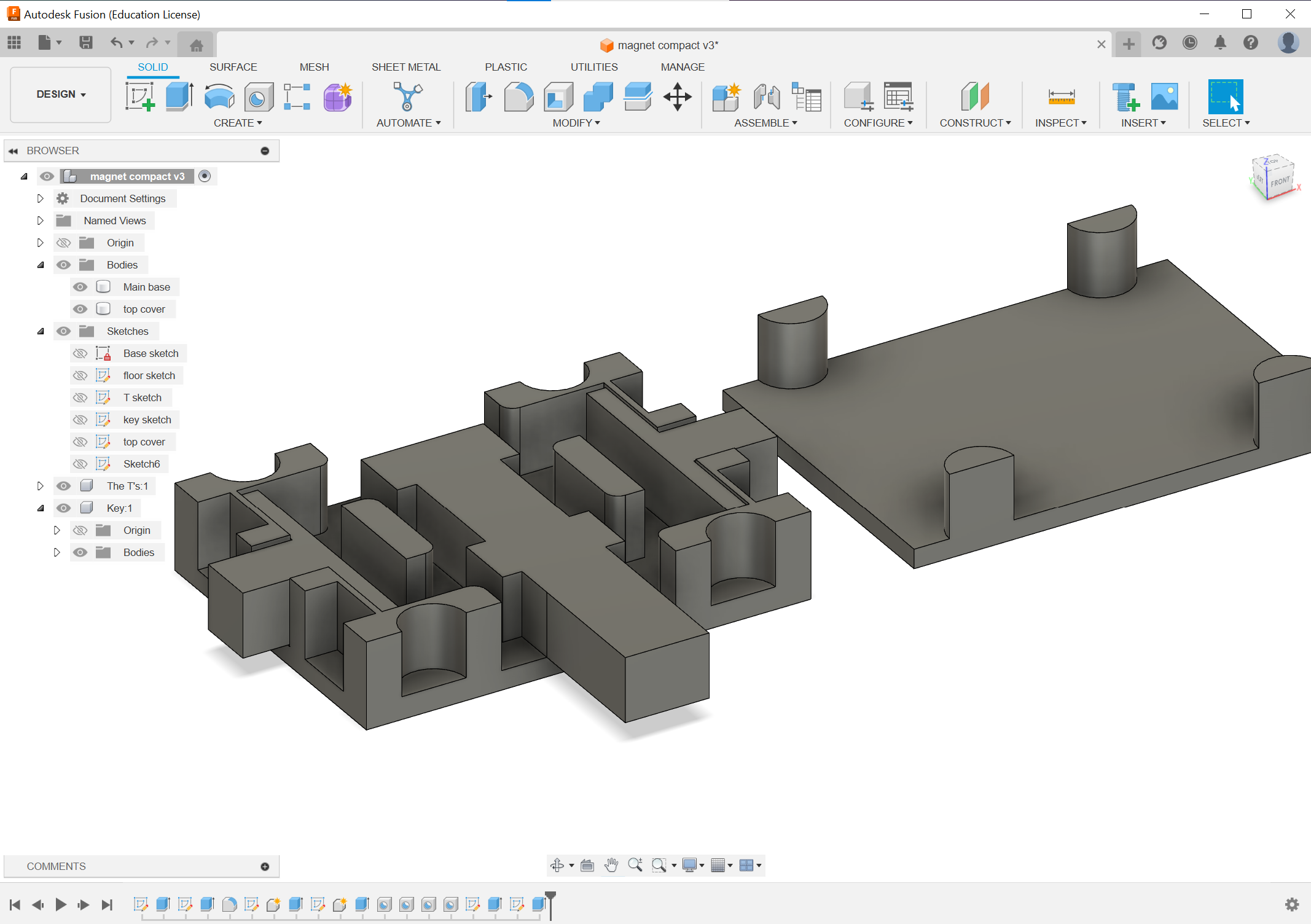Select the Pan tool in the navigation bar
The height and width of the screenshot is (924, 1311).
[611, 865]
